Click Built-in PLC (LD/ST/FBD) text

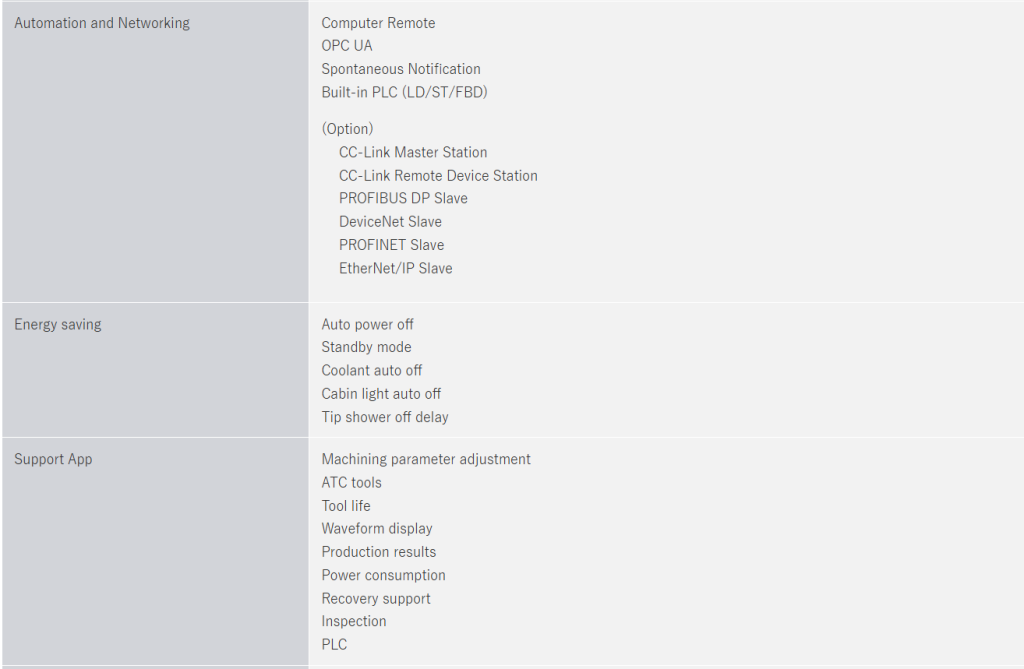coord(404,92)
